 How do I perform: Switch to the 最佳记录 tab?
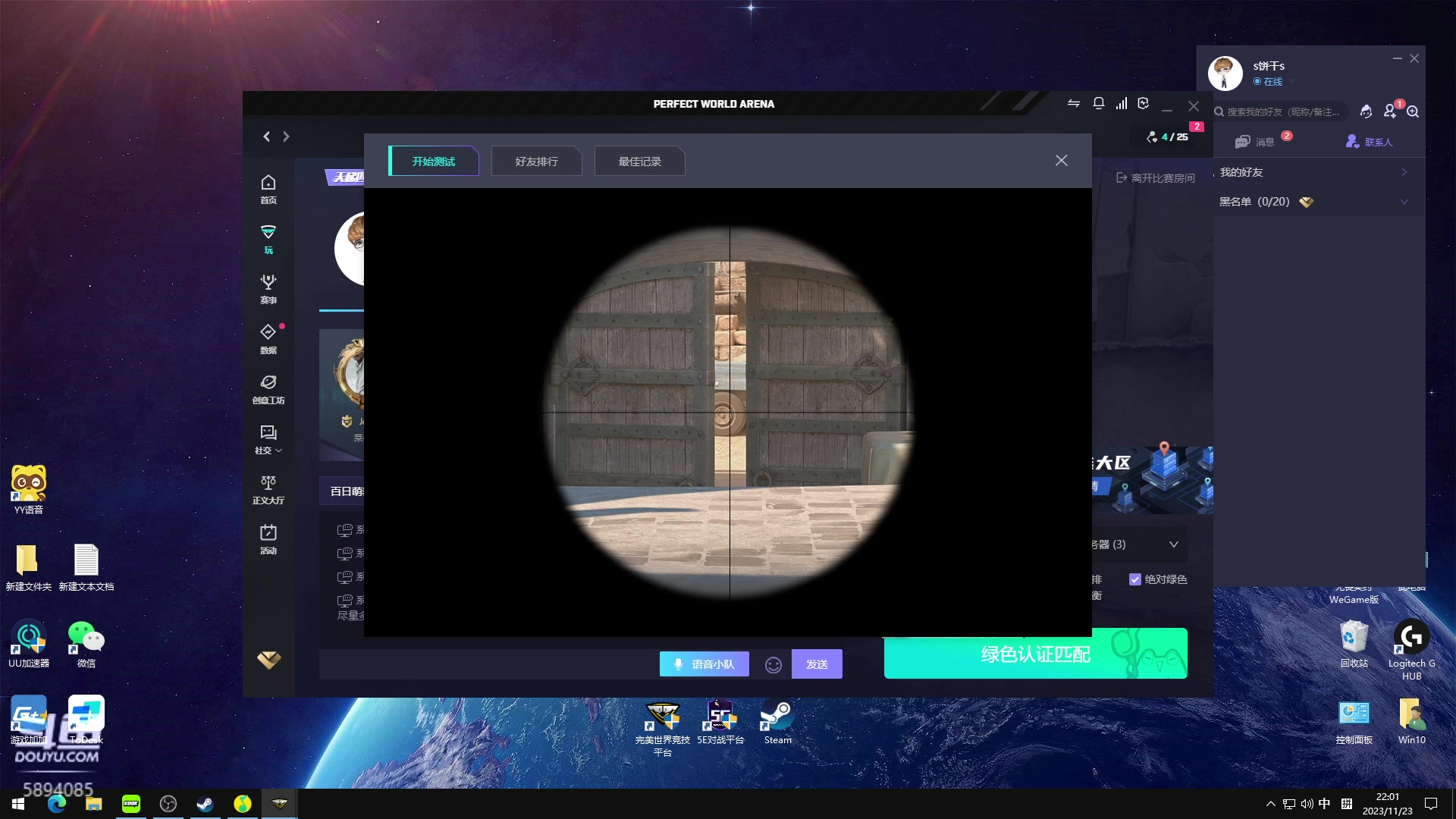tap(640, 161)
